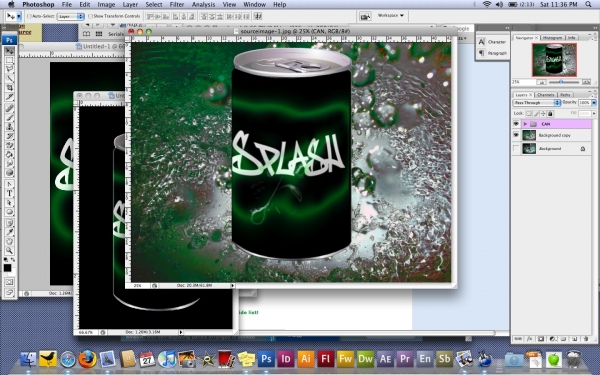Image resolution: width=600 pixels, height=375 pixels.
Task: Select the Background copy layer name
Action: pyautogui.click(x=554, y=135)
